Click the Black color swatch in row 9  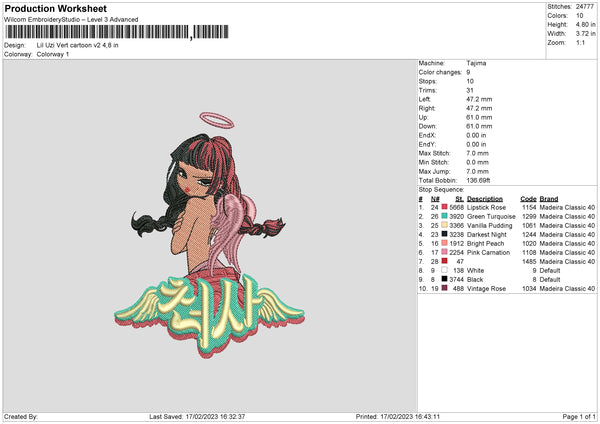click(x=444, y=279)
